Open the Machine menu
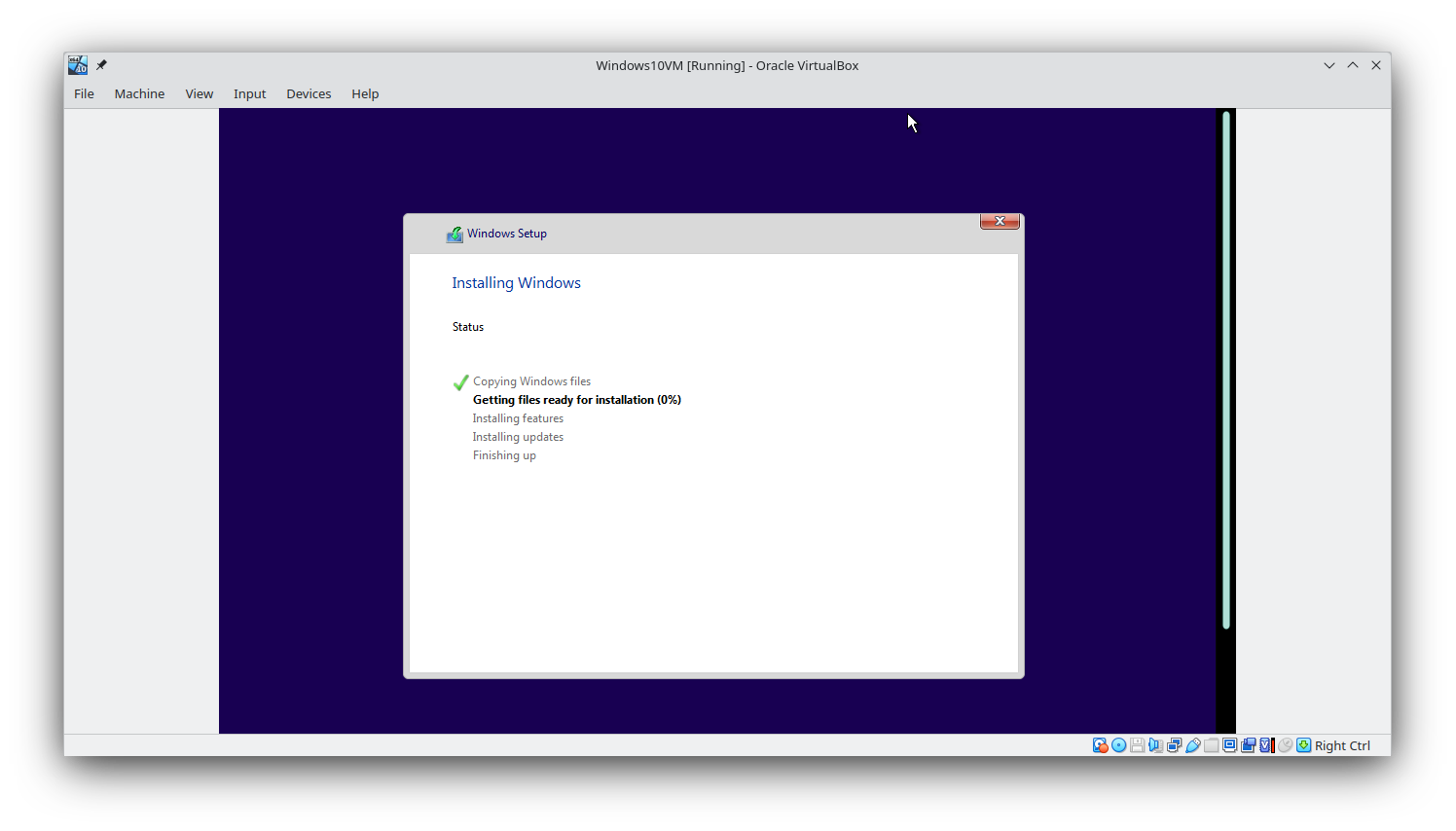This screenshot has height=831, width=1456. pyautogui.click(x=139, y=93)
